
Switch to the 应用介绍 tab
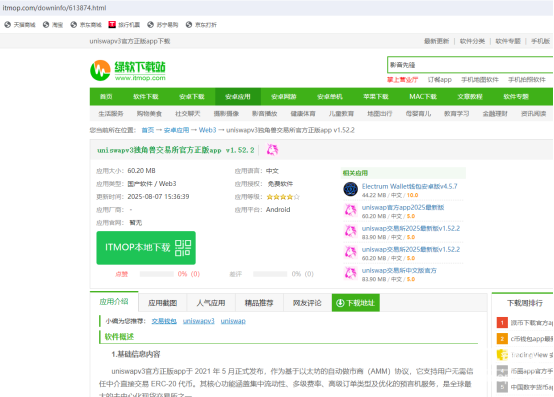click(x=114, y=302)
